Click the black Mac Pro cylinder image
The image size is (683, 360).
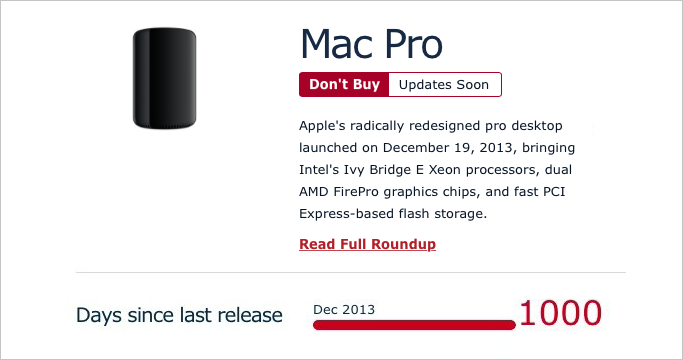pos(164,78)
